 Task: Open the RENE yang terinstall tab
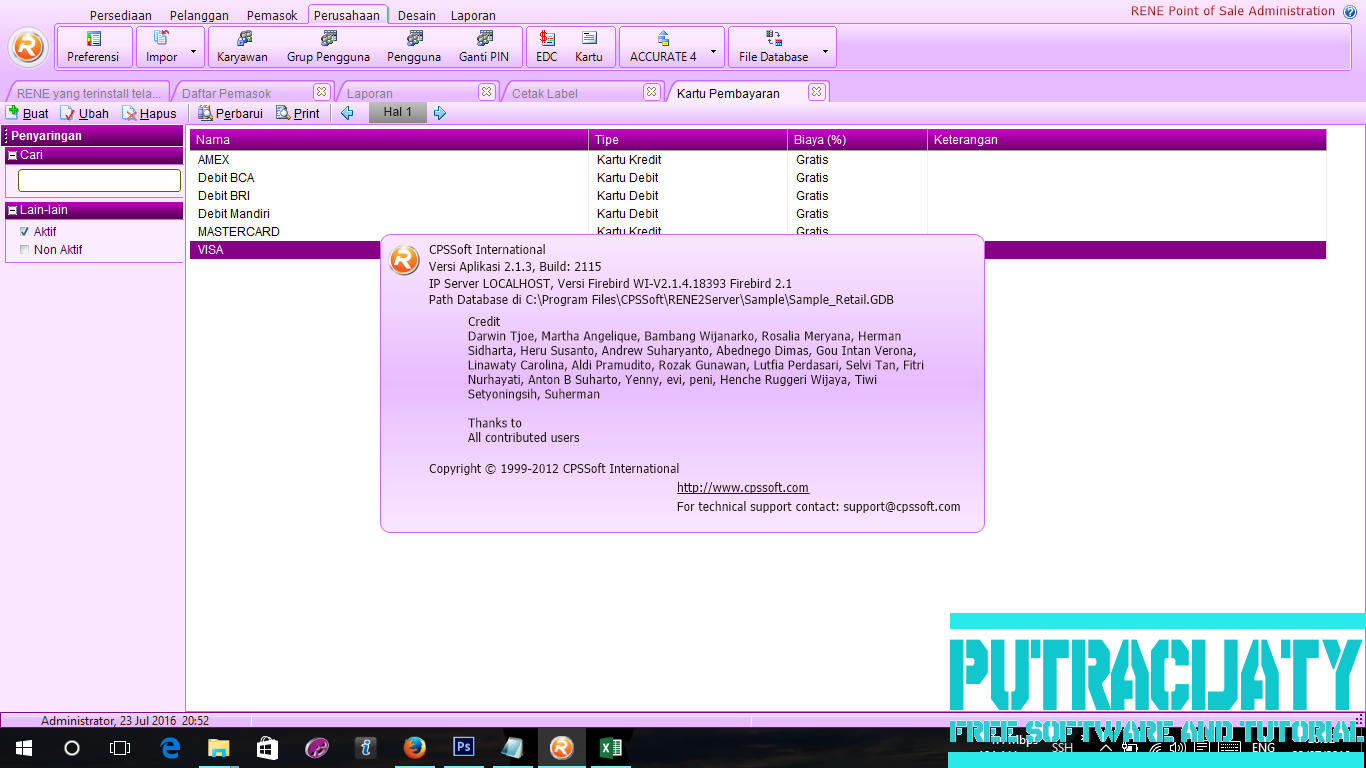pyautogui.click(x=88, y=93)
